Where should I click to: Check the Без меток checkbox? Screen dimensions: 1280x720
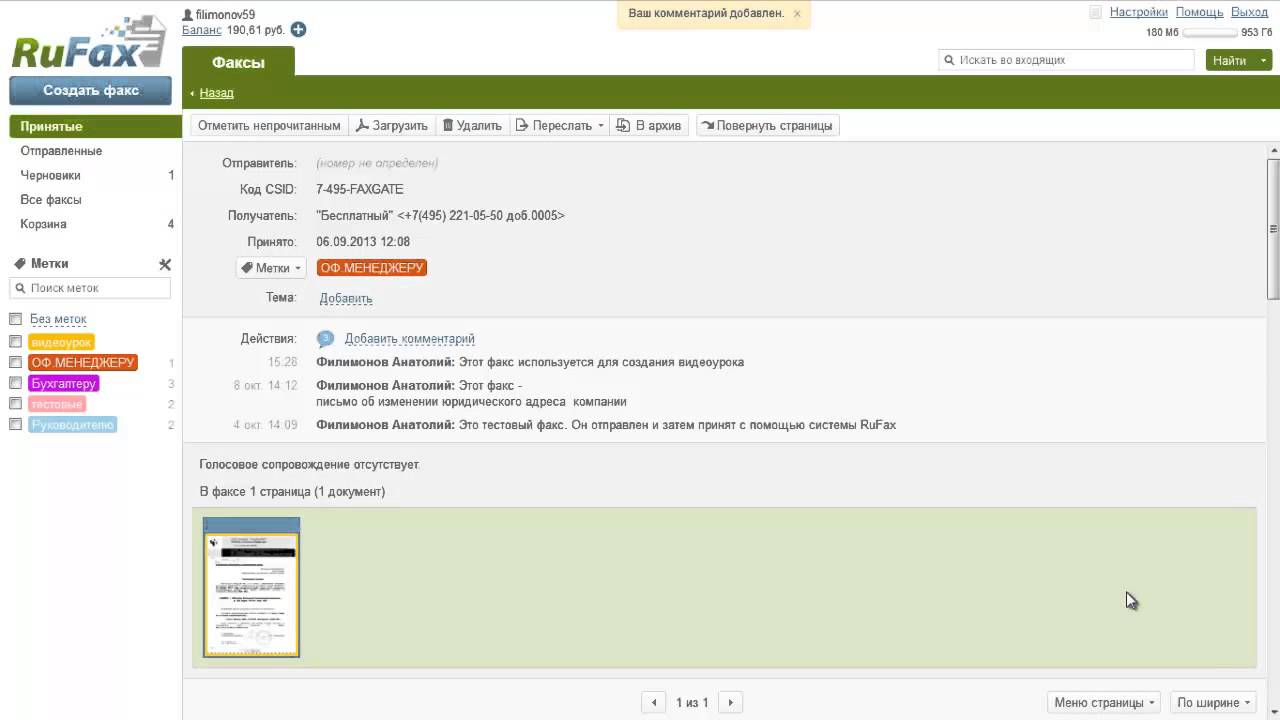tap(15, 319)
